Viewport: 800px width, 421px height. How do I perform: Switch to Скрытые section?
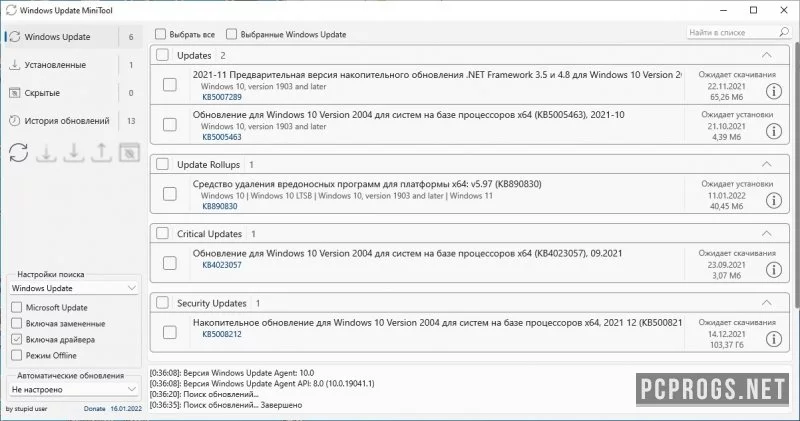pos(74,93)
